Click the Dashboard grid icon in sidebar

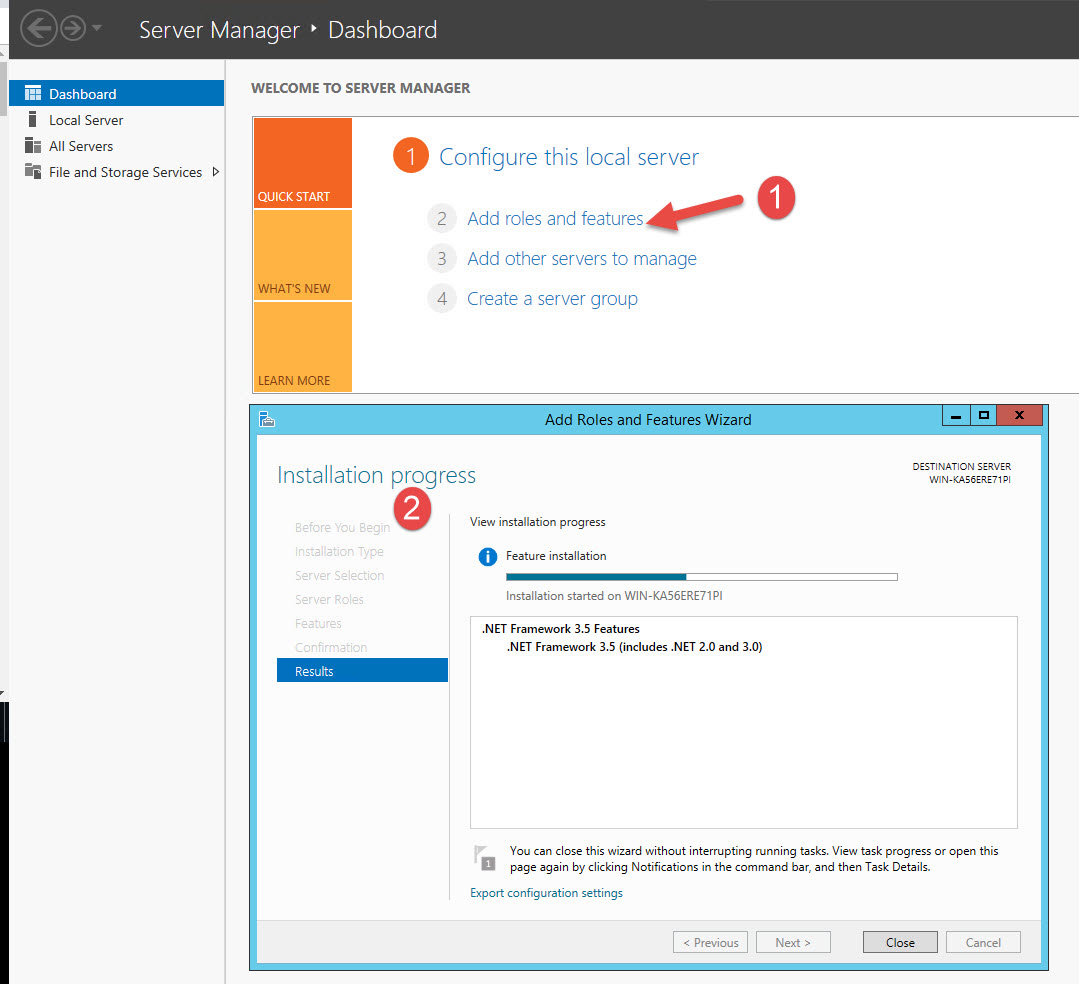32,93
